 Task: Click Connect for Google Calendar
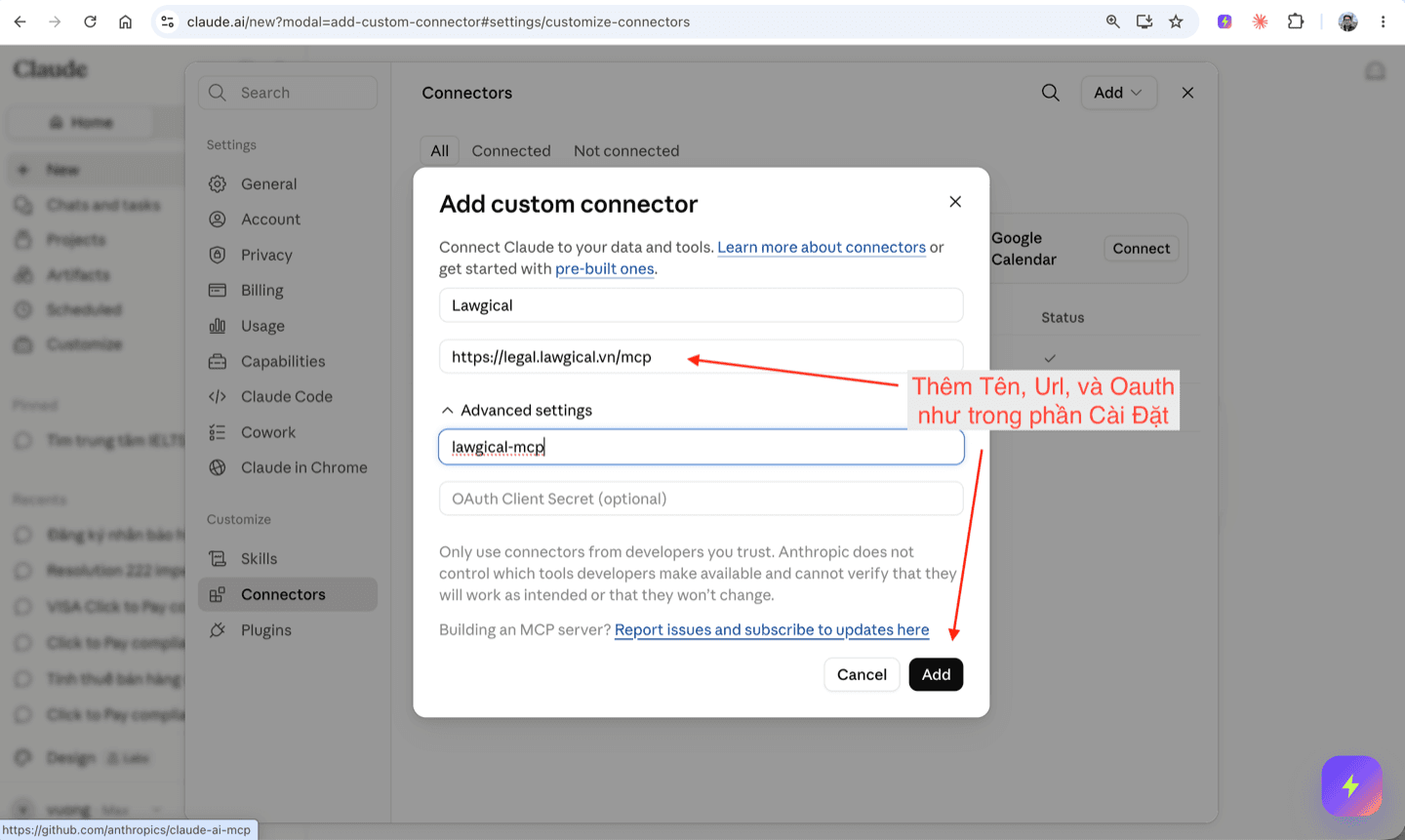tap(1141, 249)
